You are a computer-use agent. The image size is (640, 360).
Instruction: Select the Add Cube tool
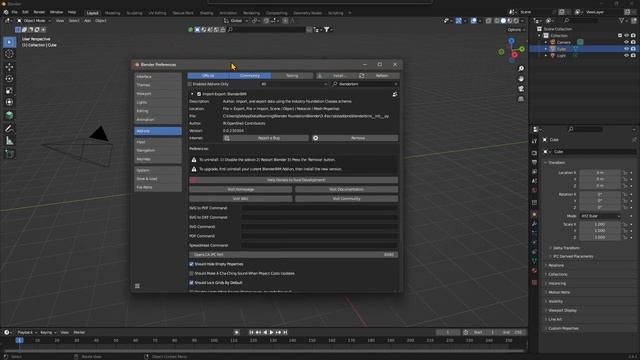[9, 154]
